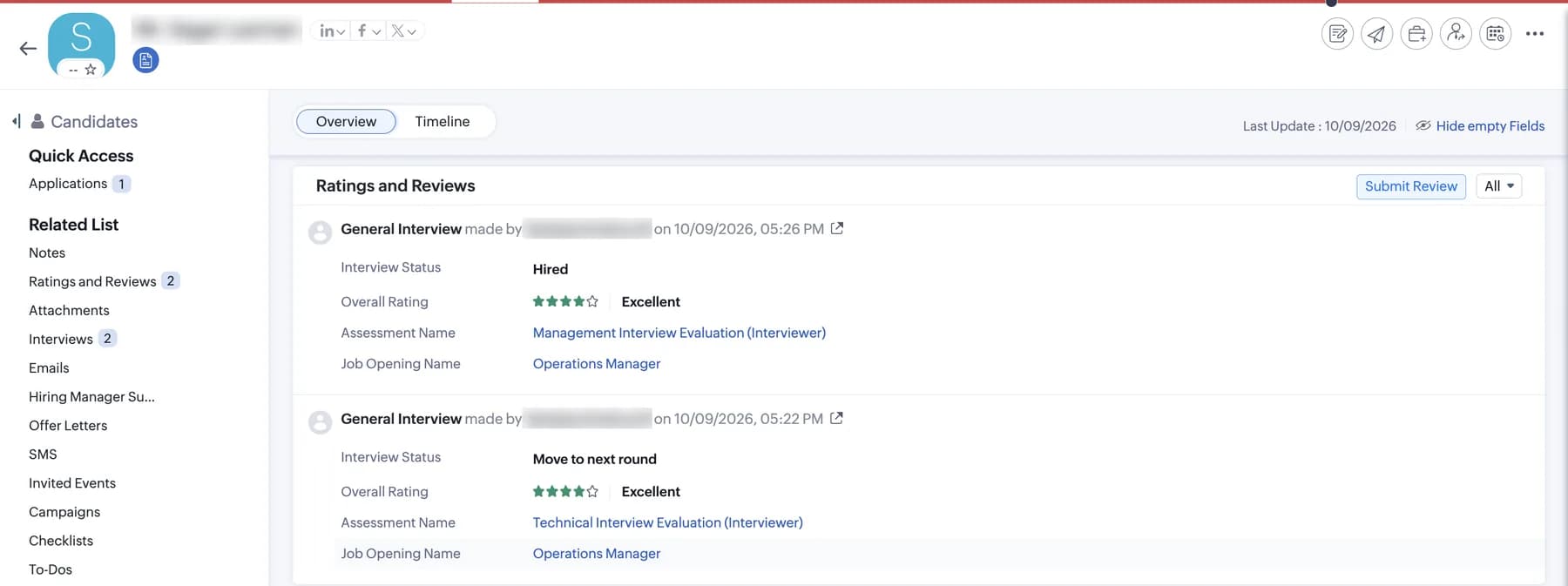Go back using the left arrow
Image resolution: width=1568 pixels, height=586 pixels.
point(28,49)
